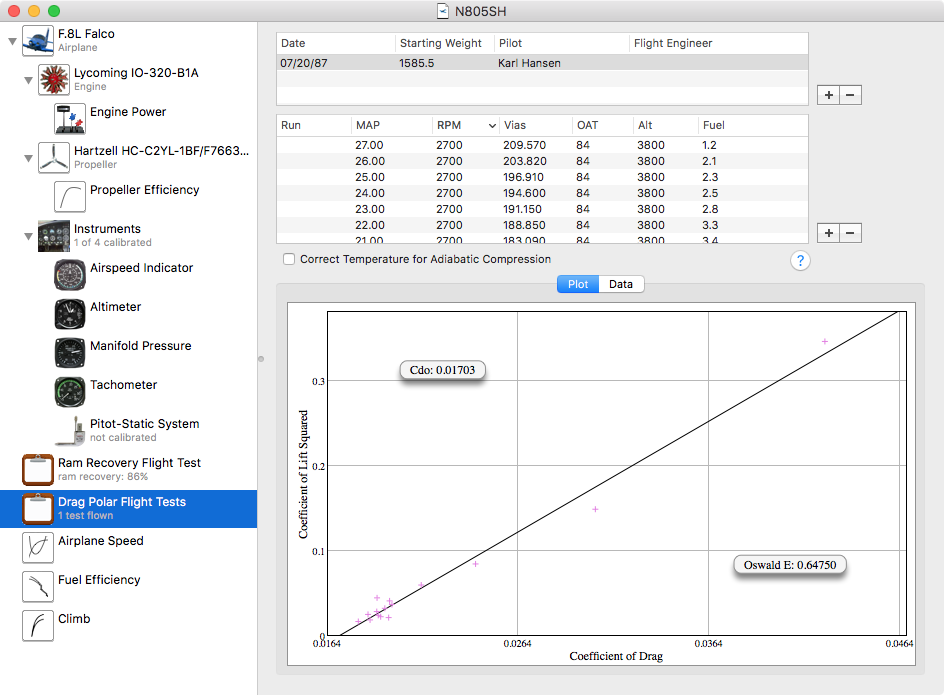Select the Airspeed Indicator gauge icon
944x695 pixels.
70,275
